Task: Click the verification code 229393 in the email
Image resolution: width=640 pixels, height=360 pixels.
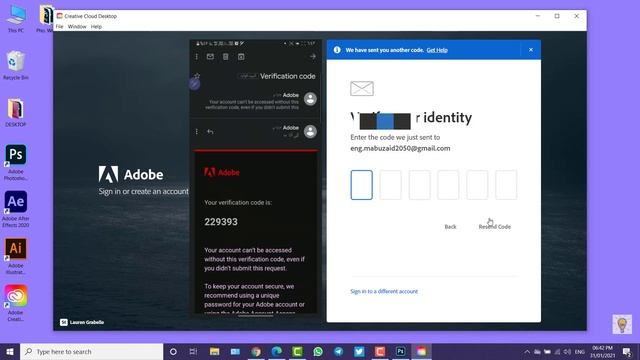Action: click(x=221, y=222)
